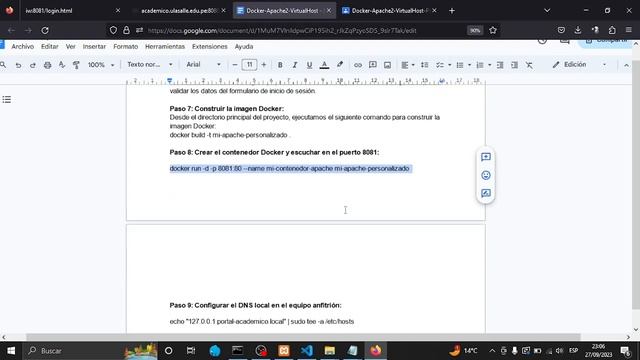This screenshot has width=640, height=360.
Task: Click the Redo icon in toolbar
Action: [x=33, y=65]
